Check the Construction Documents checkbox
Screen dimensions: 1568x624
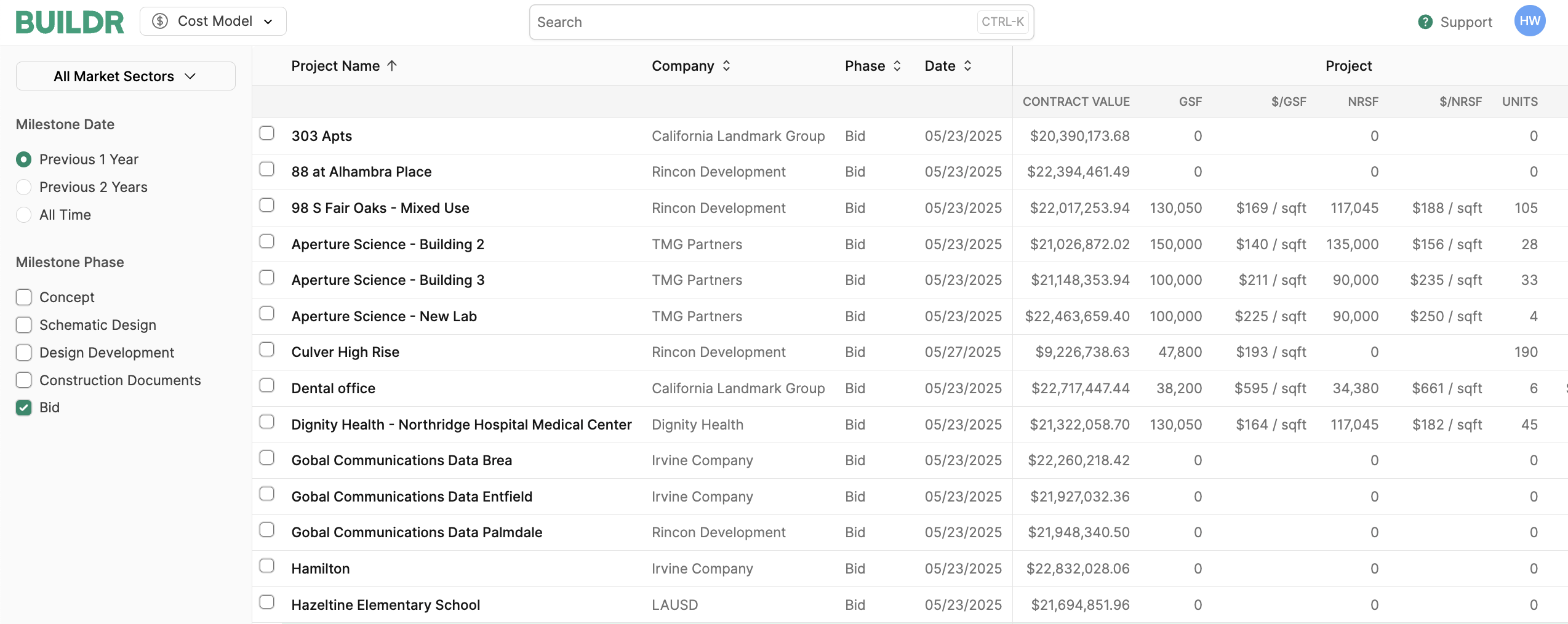point(23,380)
